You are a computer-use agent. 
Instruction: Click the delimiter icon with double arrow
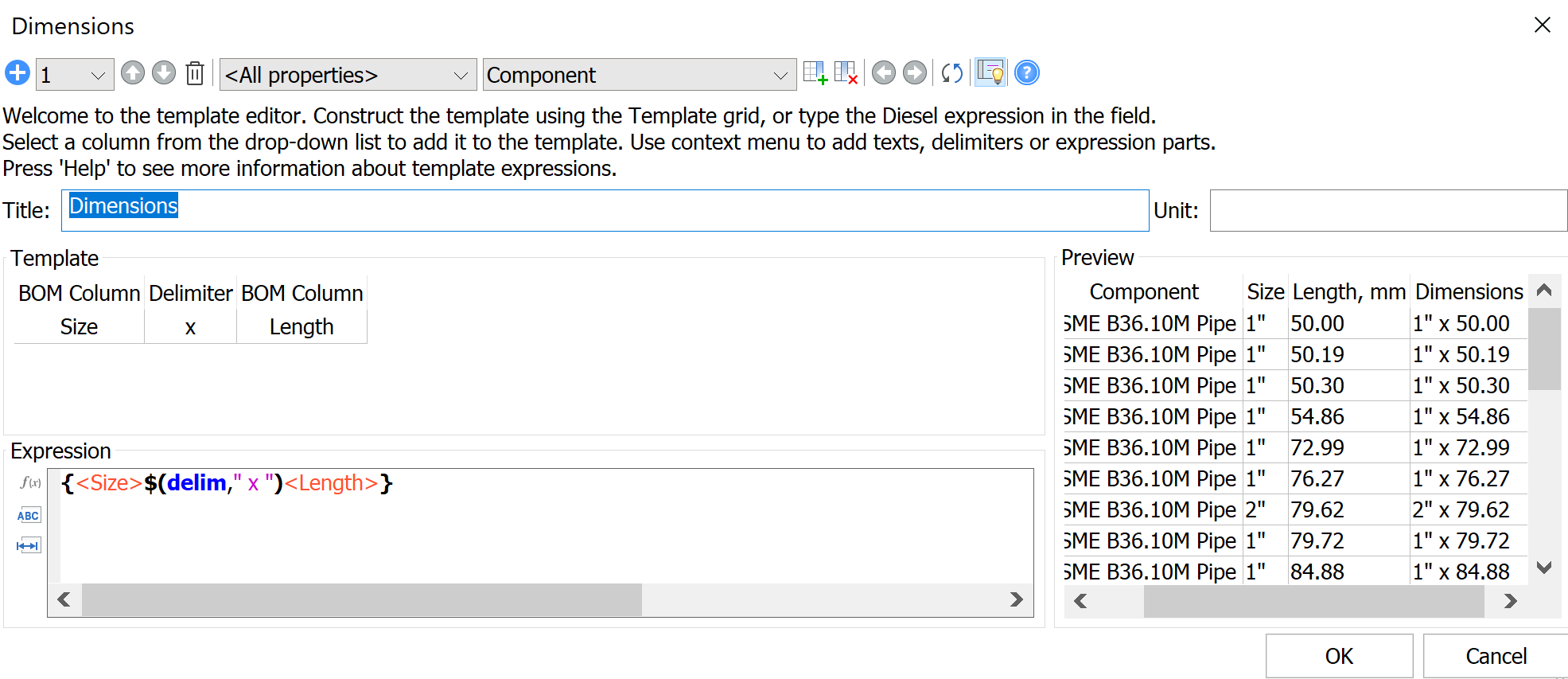click(29, 545)
